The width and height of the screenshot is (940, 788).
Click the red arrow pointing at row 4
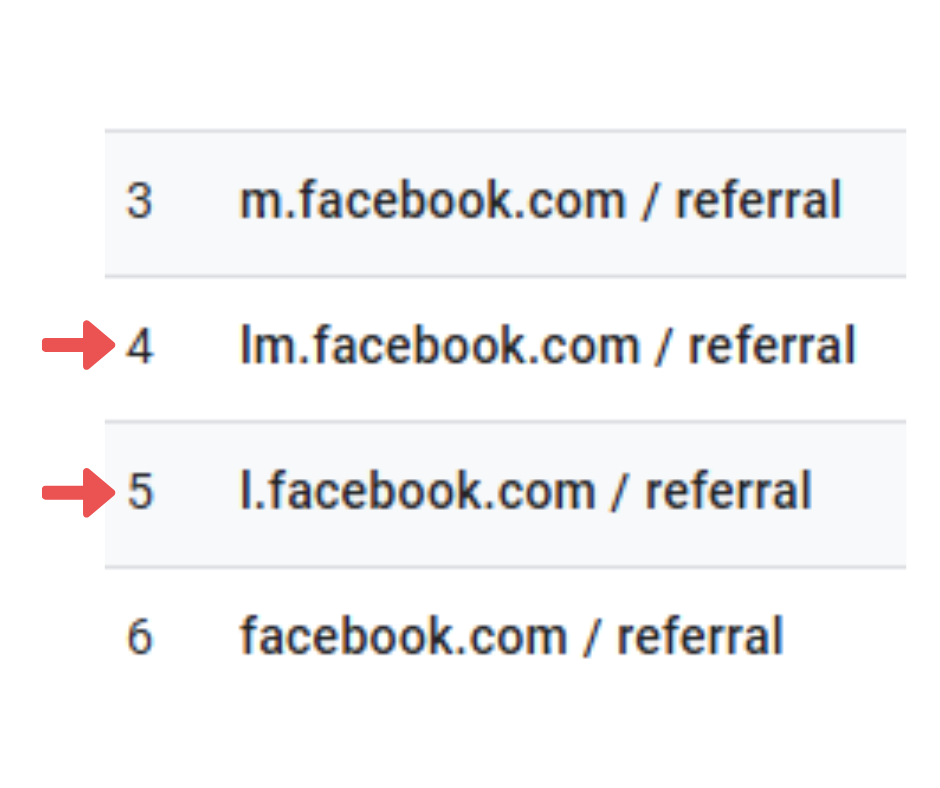click(78, 345)
